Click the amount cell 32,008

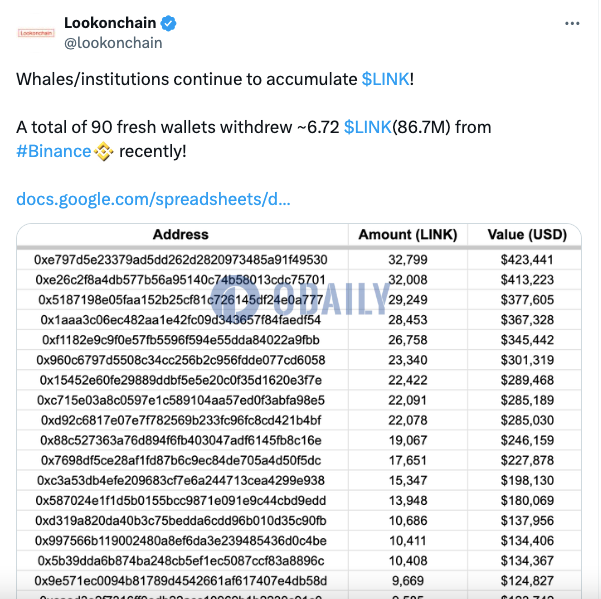408,280
